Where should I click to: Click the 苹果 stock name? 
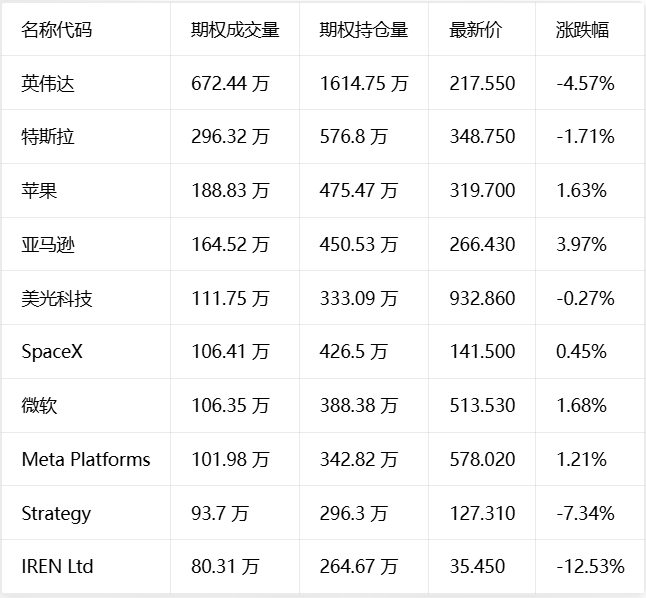(x=39, y=190)
